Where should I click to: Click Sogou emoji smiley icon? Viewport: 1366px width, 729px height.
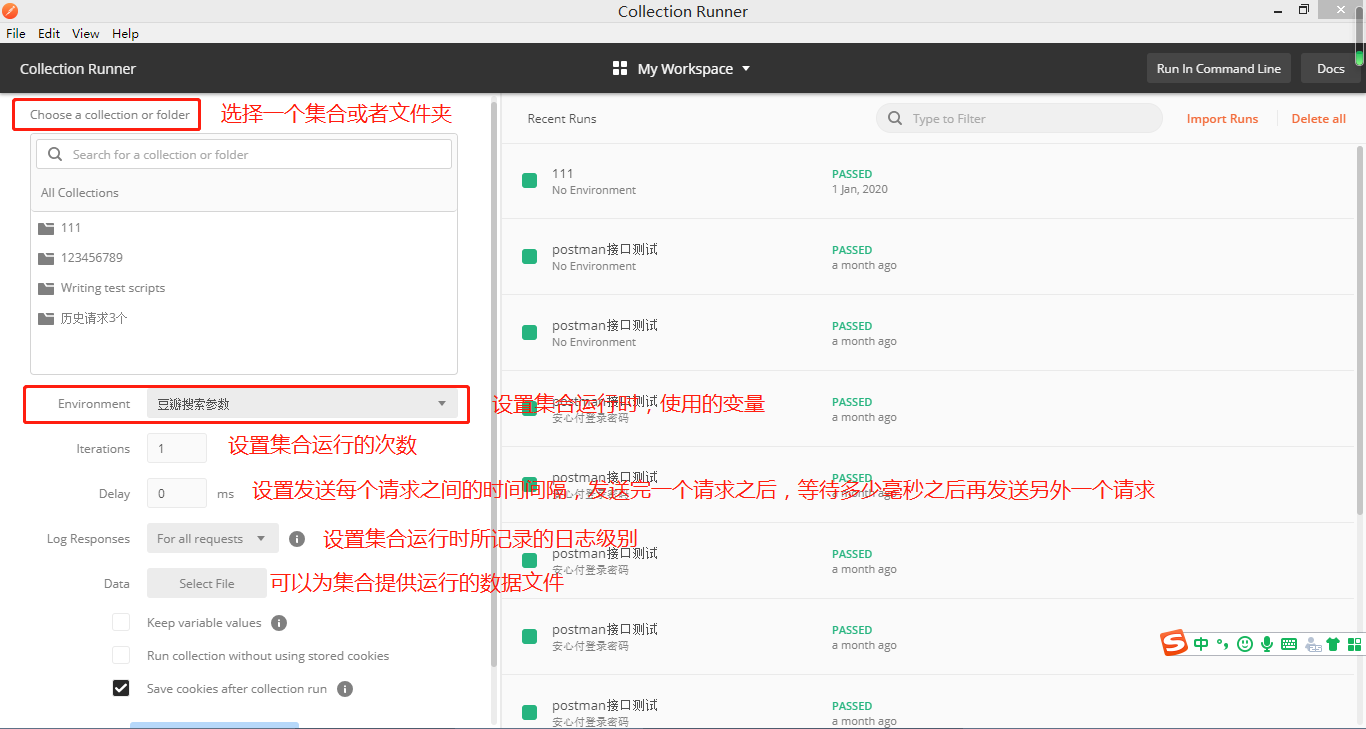(1245, 644)
